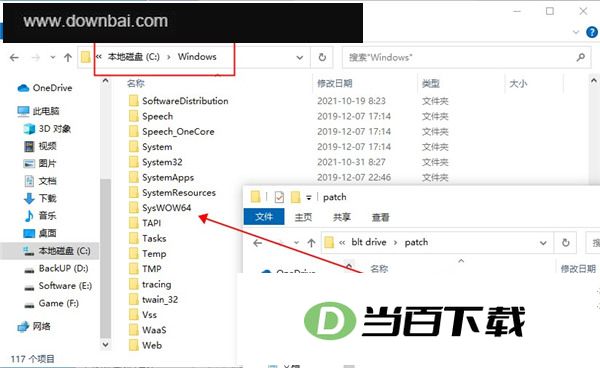Click search magnifier icon in Windows window

click(x=580, y=57)
